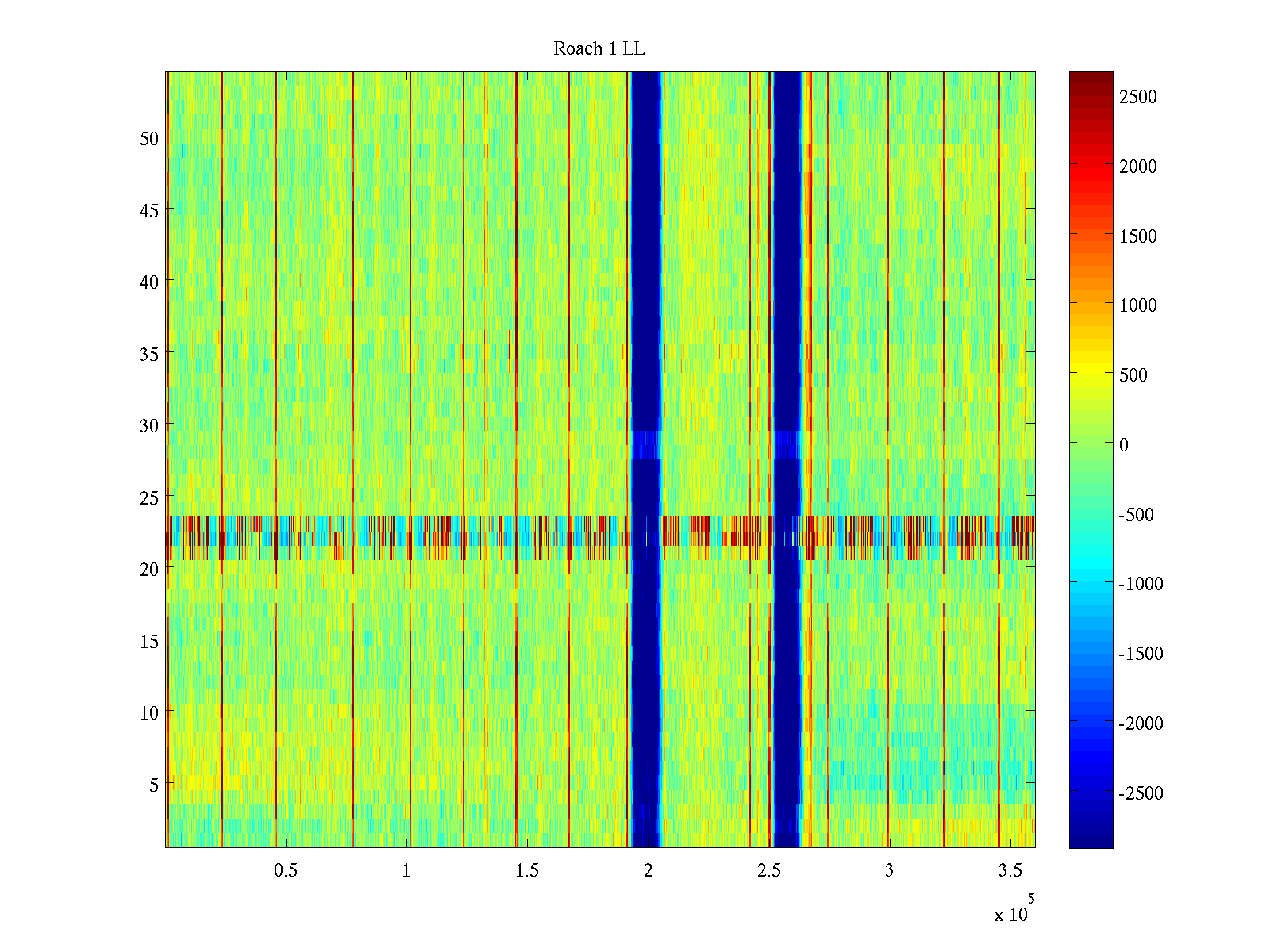The width and height of the screenshot is (1270, 952).
Task: Click the colorbar label 0
Action: [1123, 445]
